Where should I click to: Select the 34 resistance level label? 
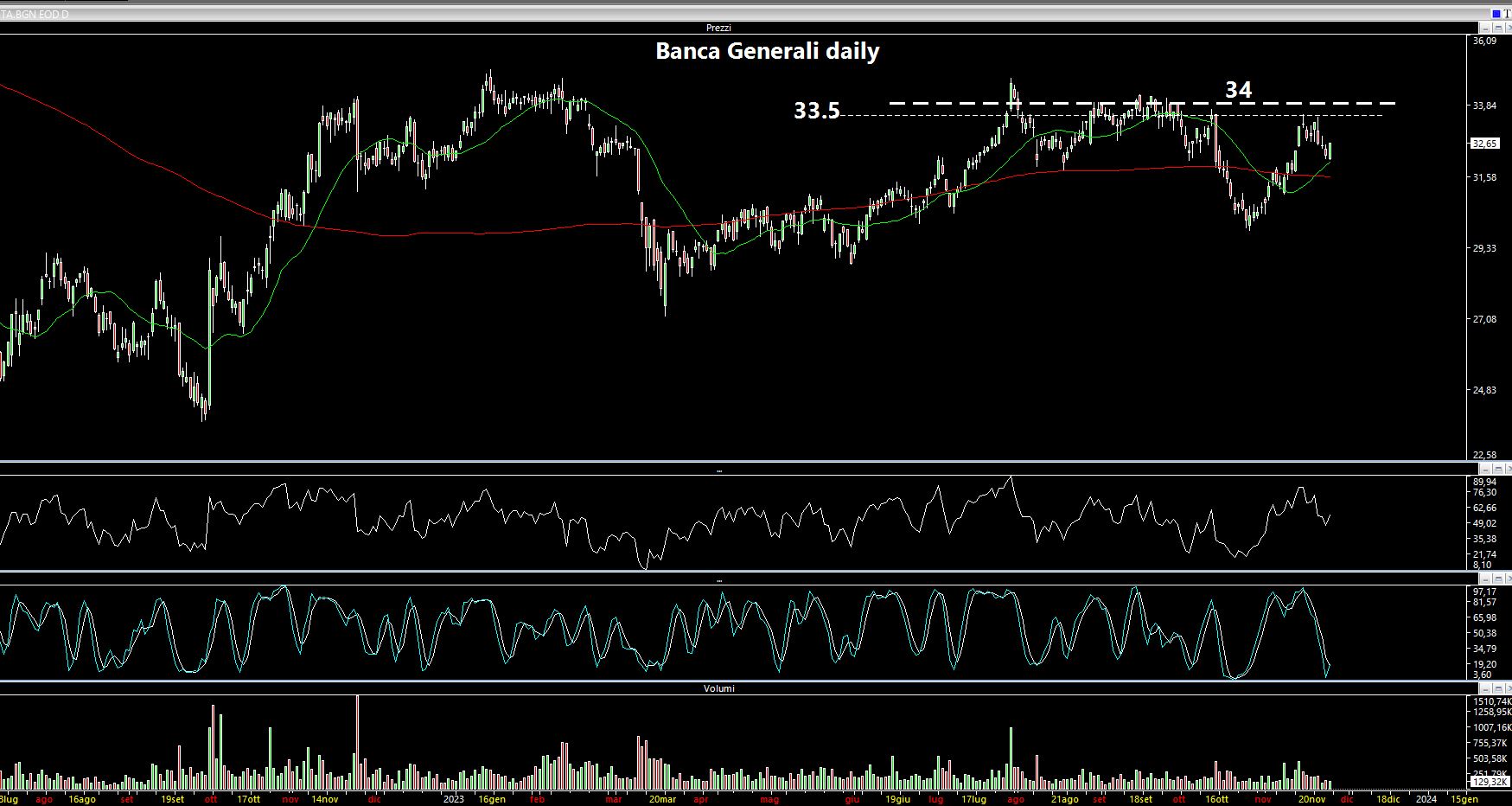coord(1238,90)
